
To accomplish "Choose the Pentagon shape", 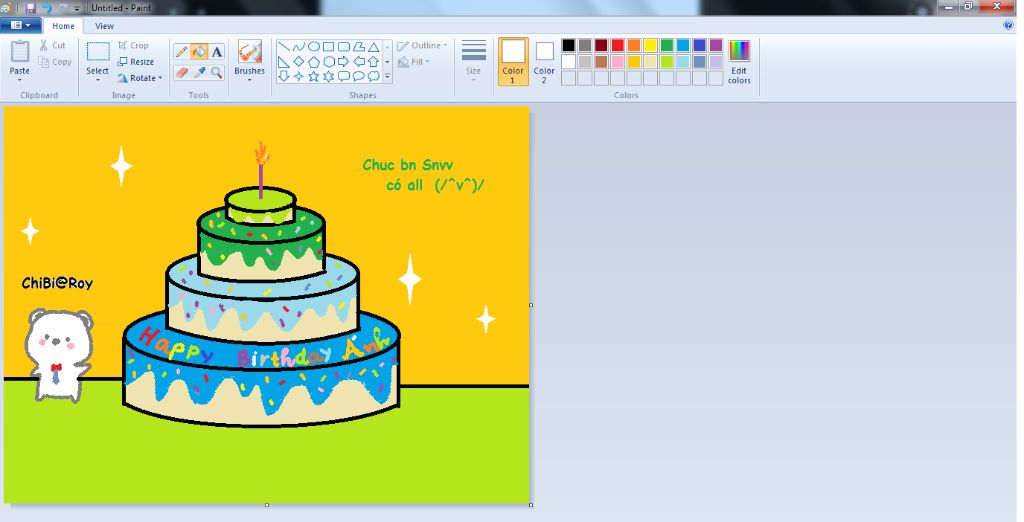I will (313, 61).
